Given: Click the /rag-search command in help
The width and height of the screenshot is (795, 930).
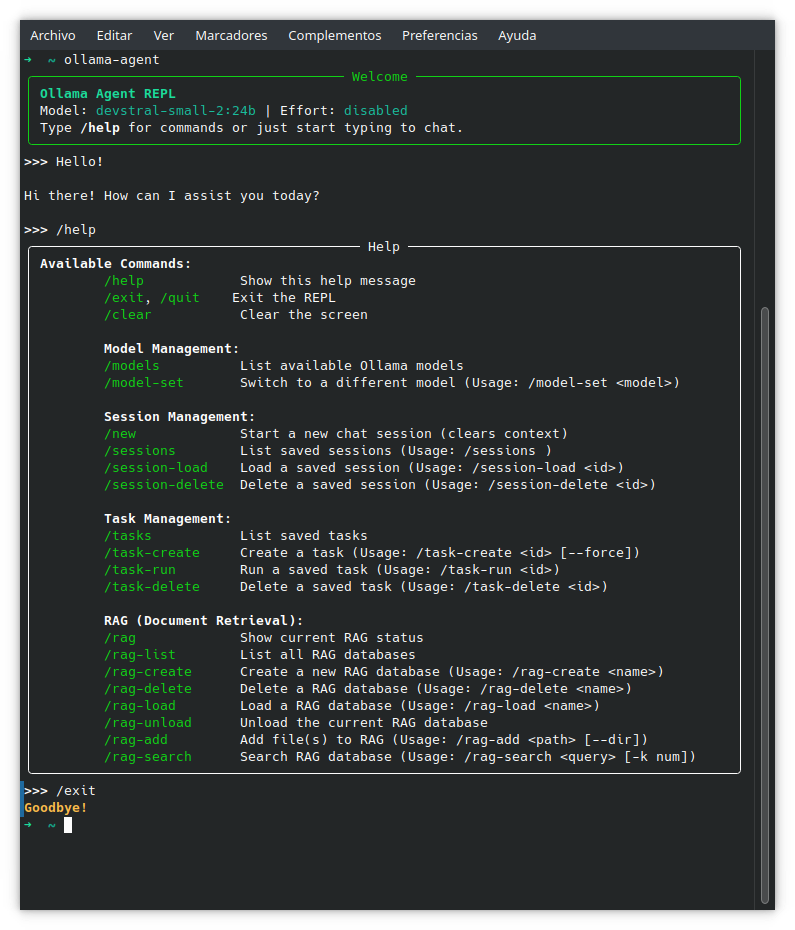Looking at the screenshot, I should 148,757.
